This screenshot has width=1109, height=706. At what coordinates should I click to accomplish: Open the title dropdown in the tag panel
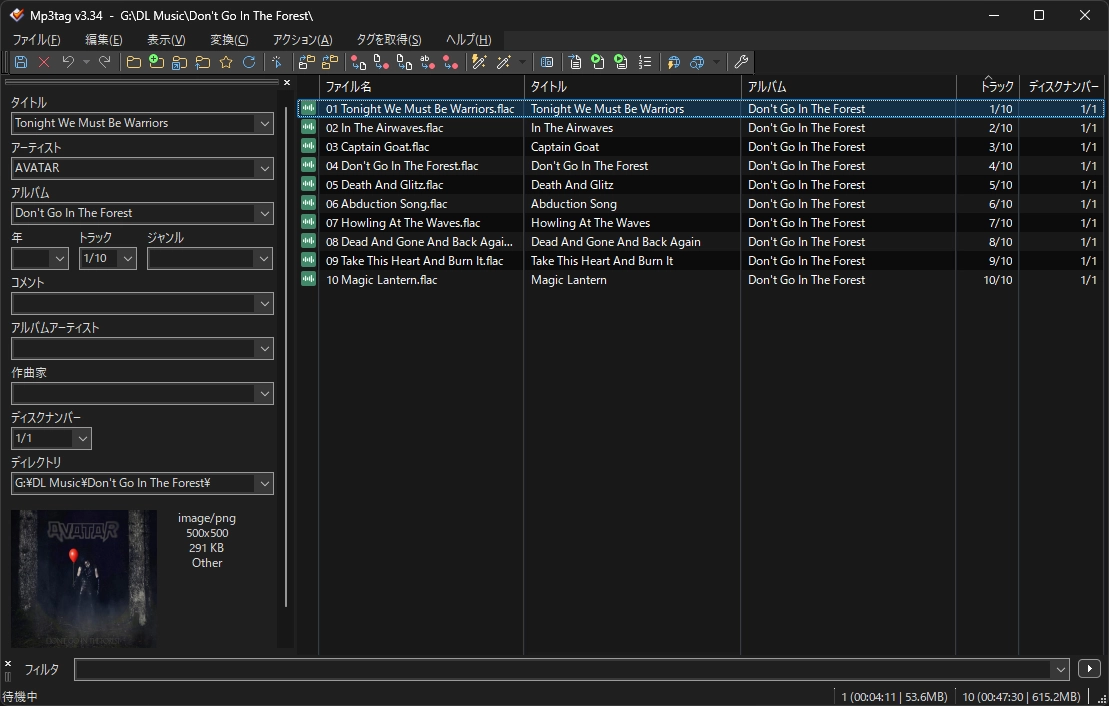click(x=265, y=123)
